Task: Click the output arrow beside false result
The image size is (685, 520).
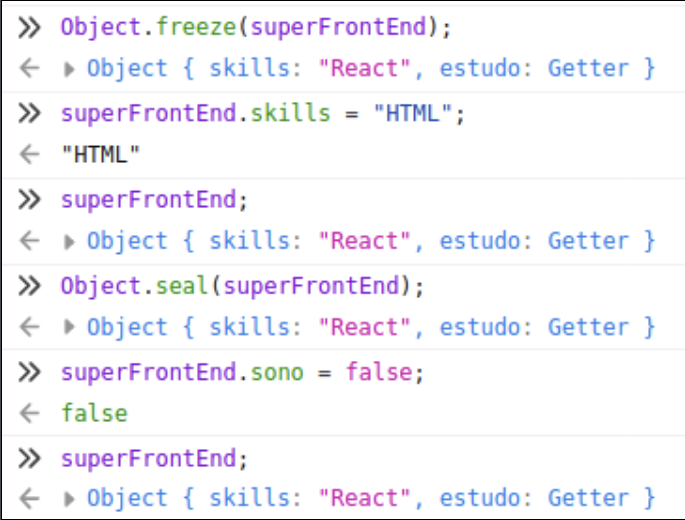Action: (x=30, y=413)
